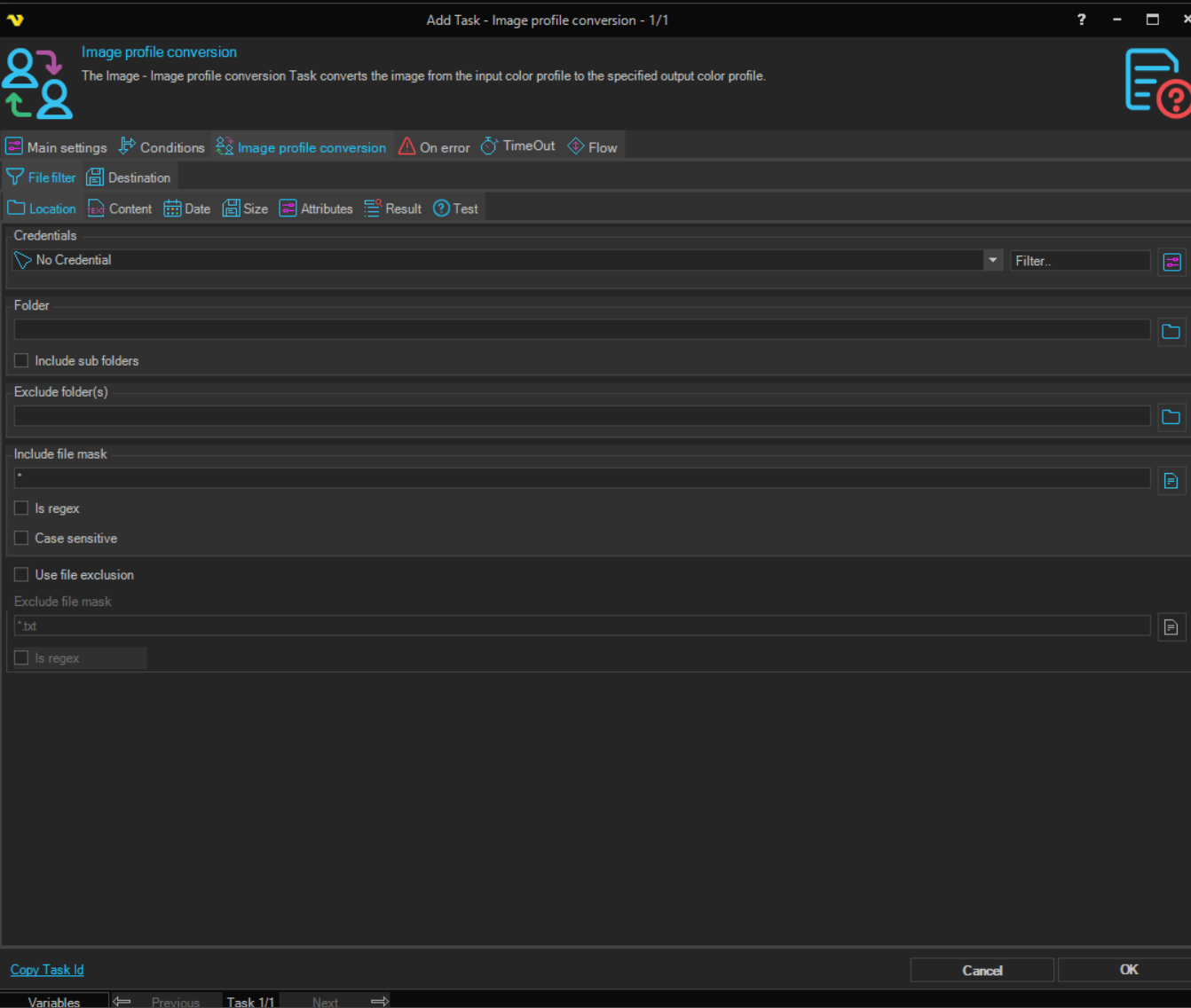Go to the Conditions tab
The width and height of the screenshot is (1191, 1008).
[162, 147]
